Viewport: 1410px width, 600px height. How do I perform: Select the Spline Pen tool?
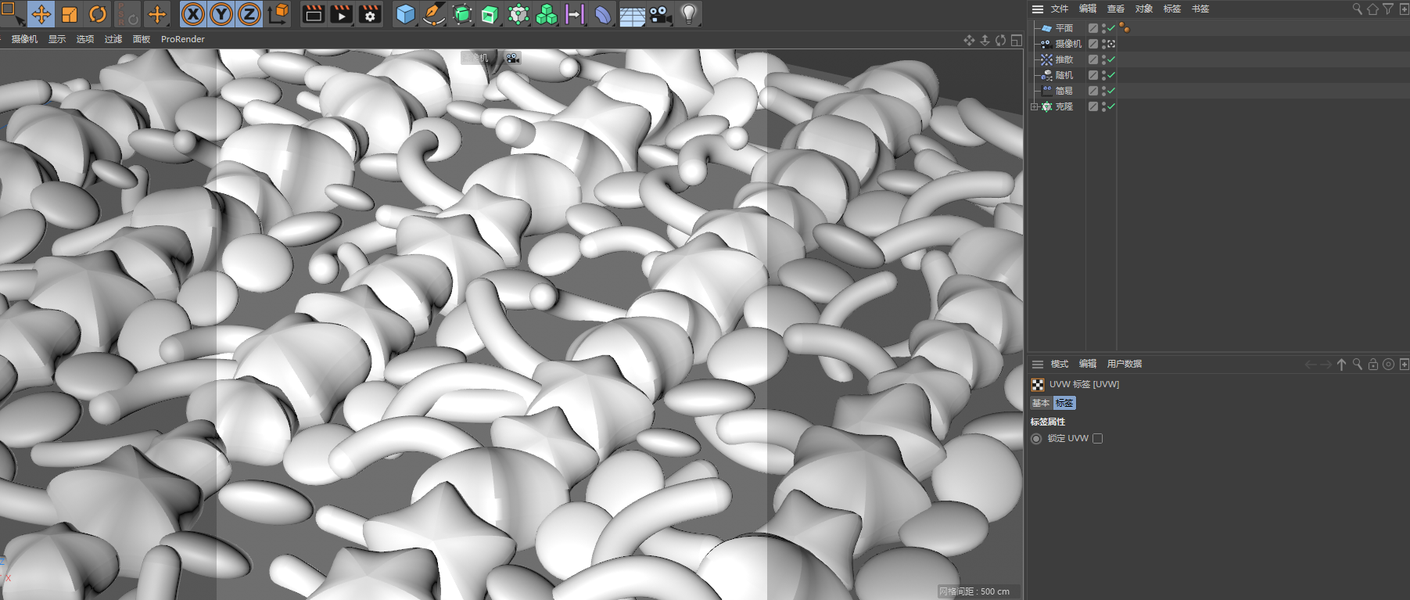tap(433, 14)
